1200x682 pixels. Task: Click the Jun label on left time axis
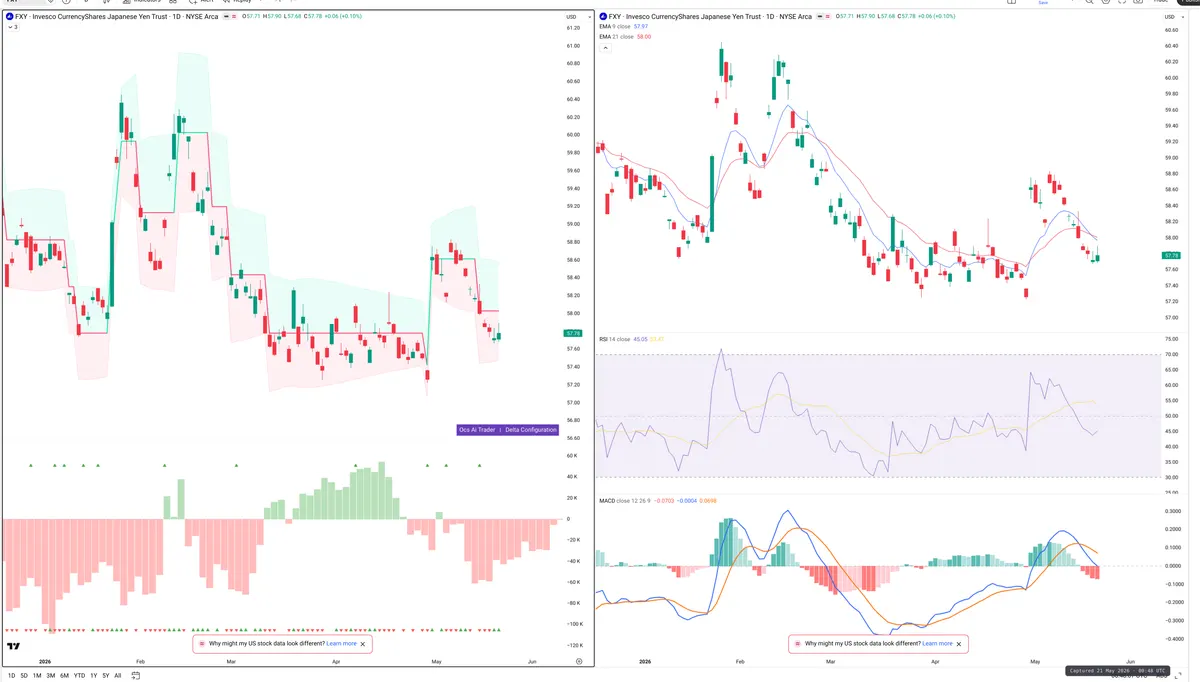click(x=532, y=662)
